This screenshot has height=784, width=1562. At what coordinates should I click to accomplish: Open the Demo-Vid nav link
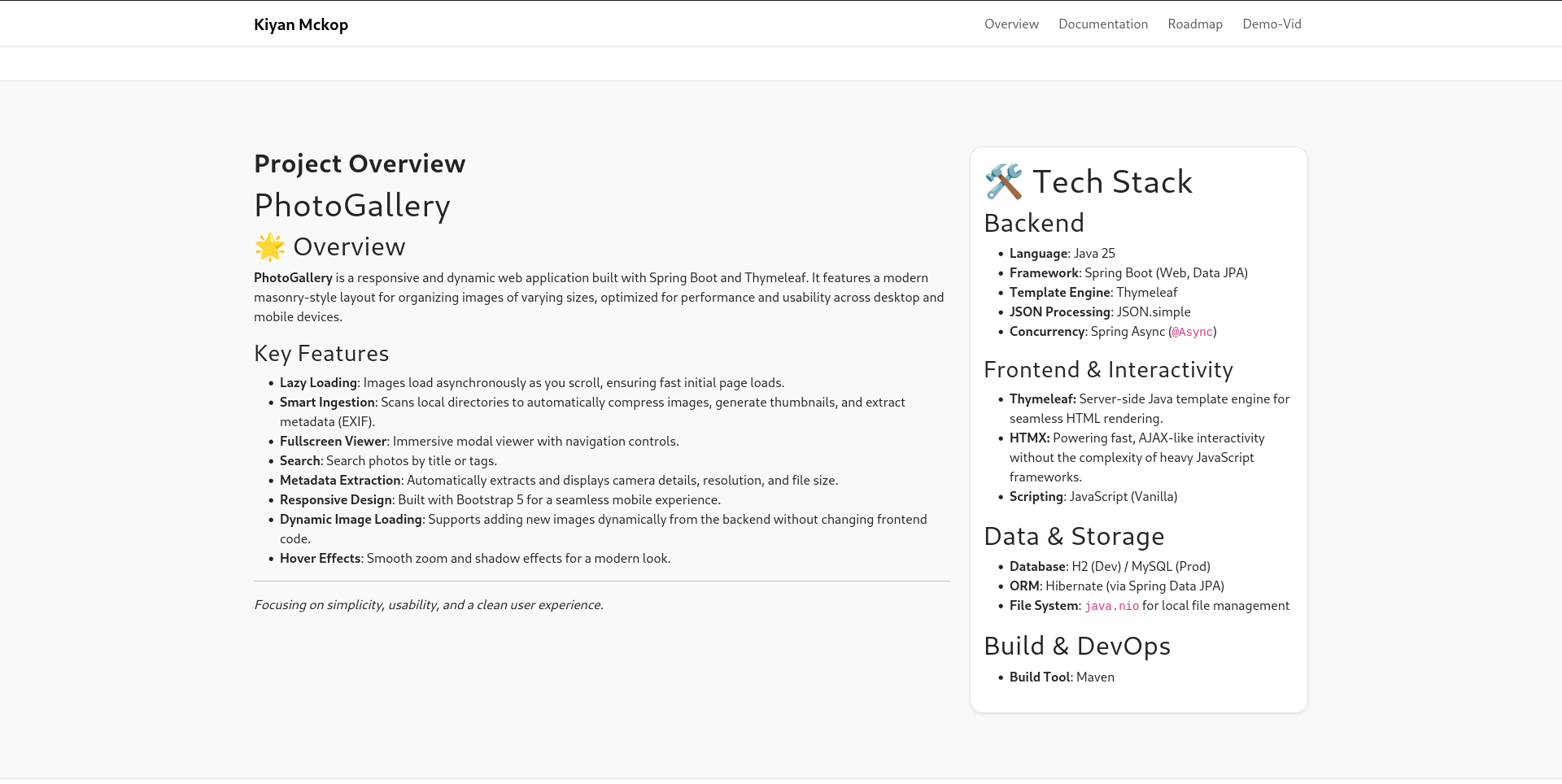point(1272,24)
